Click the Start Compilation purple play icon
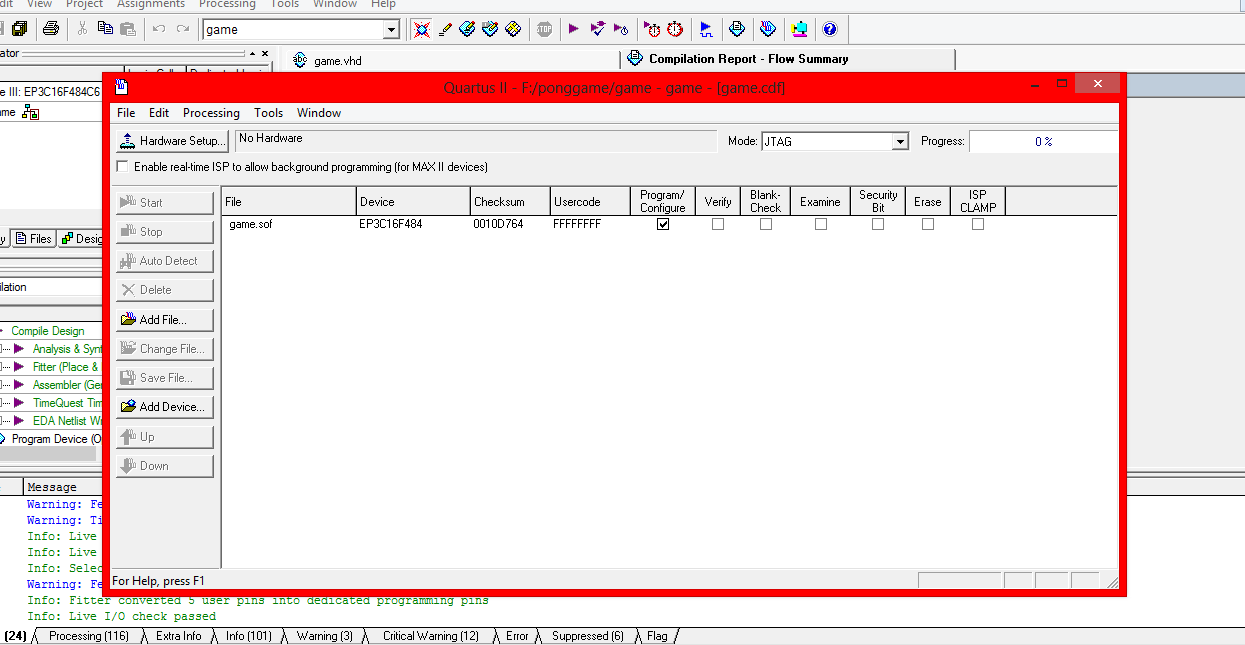Viewport: 1245px width, 645px height. point(574,29)
